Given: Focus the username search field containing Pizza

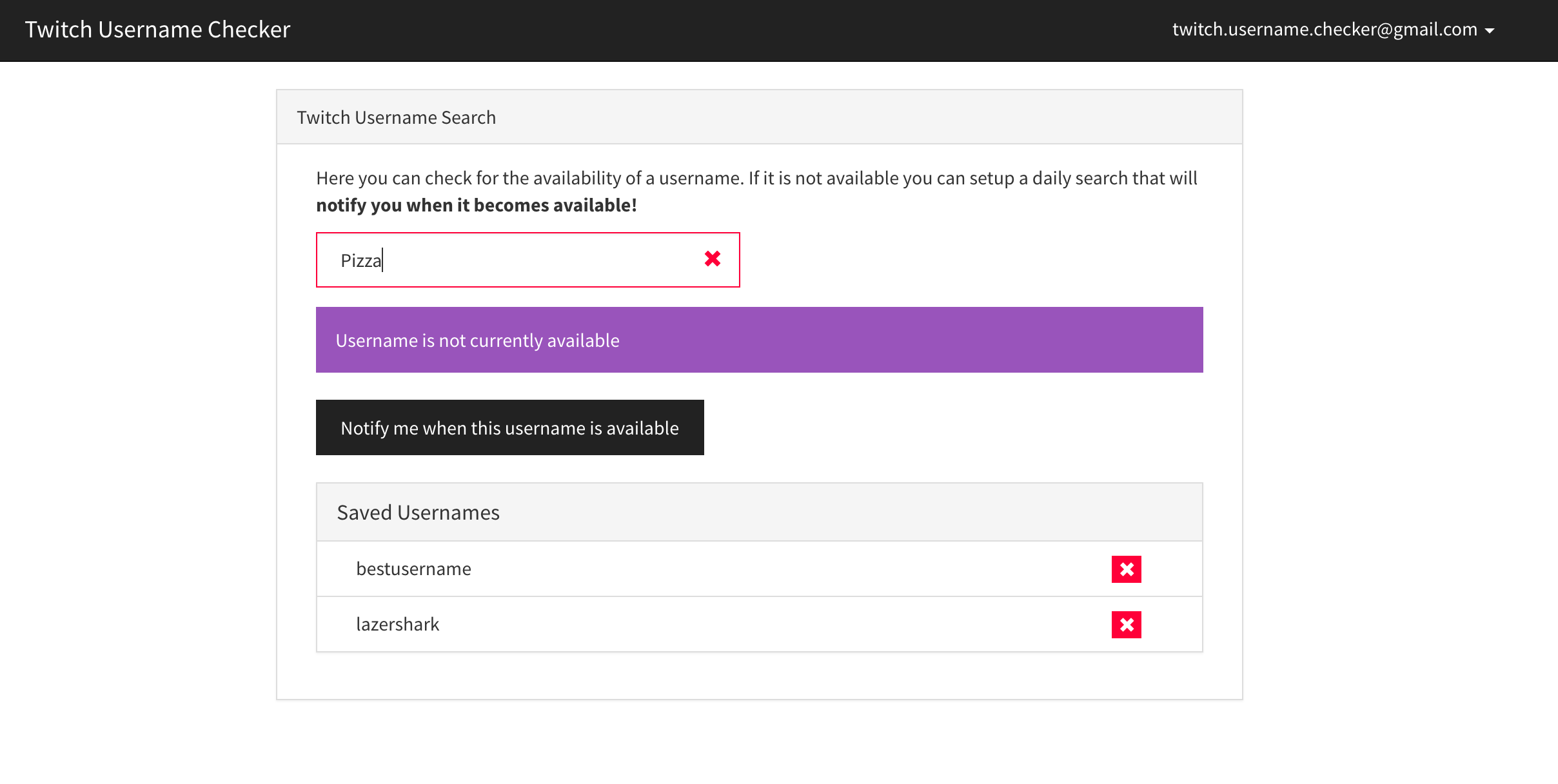Looking at the screenshot, I should 528,260.
